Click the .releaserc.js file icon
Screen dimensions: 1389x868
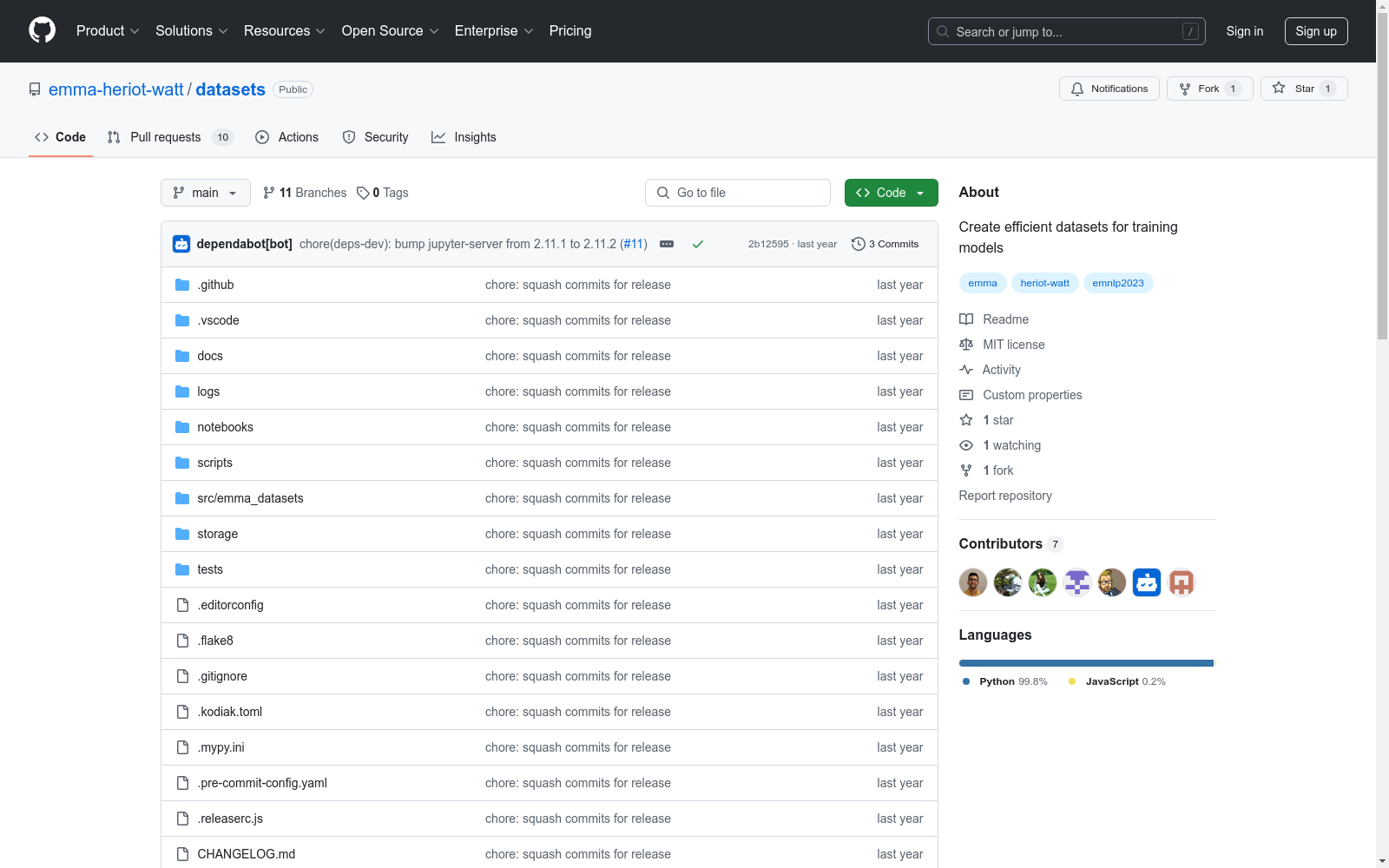(182, 819)
